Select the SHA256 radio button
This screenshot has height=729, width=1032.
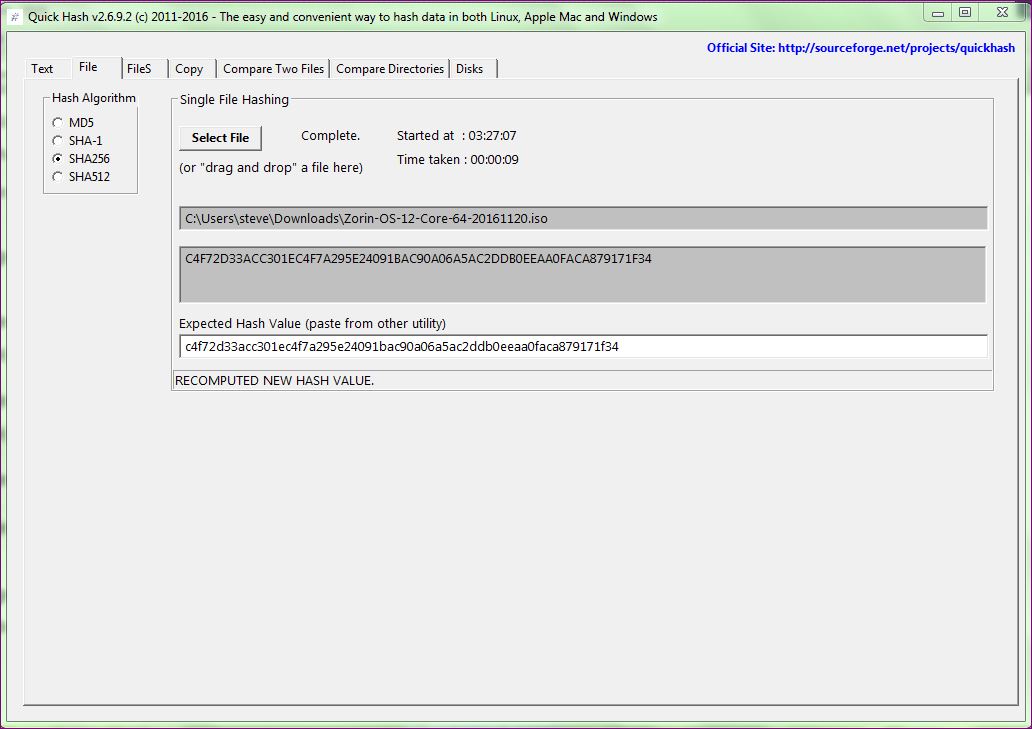pos(58,159)
